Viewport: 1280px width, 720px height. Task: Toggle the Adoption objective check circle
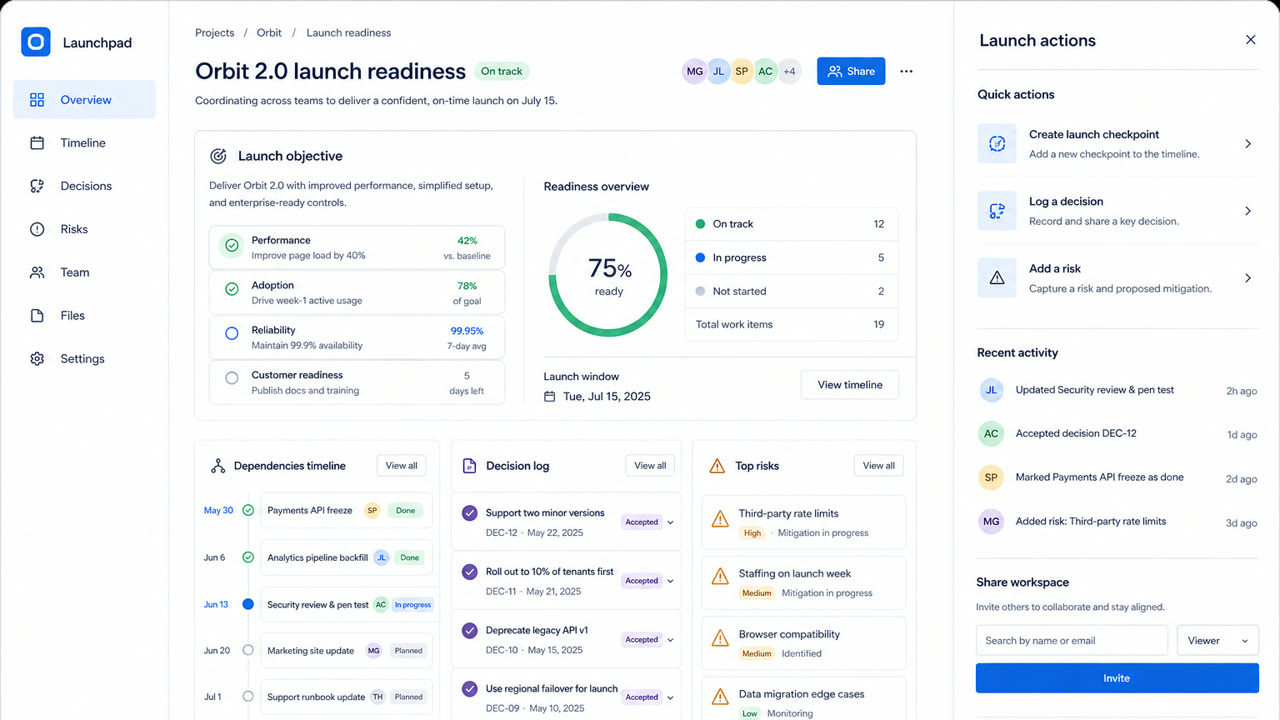[232, 289]
